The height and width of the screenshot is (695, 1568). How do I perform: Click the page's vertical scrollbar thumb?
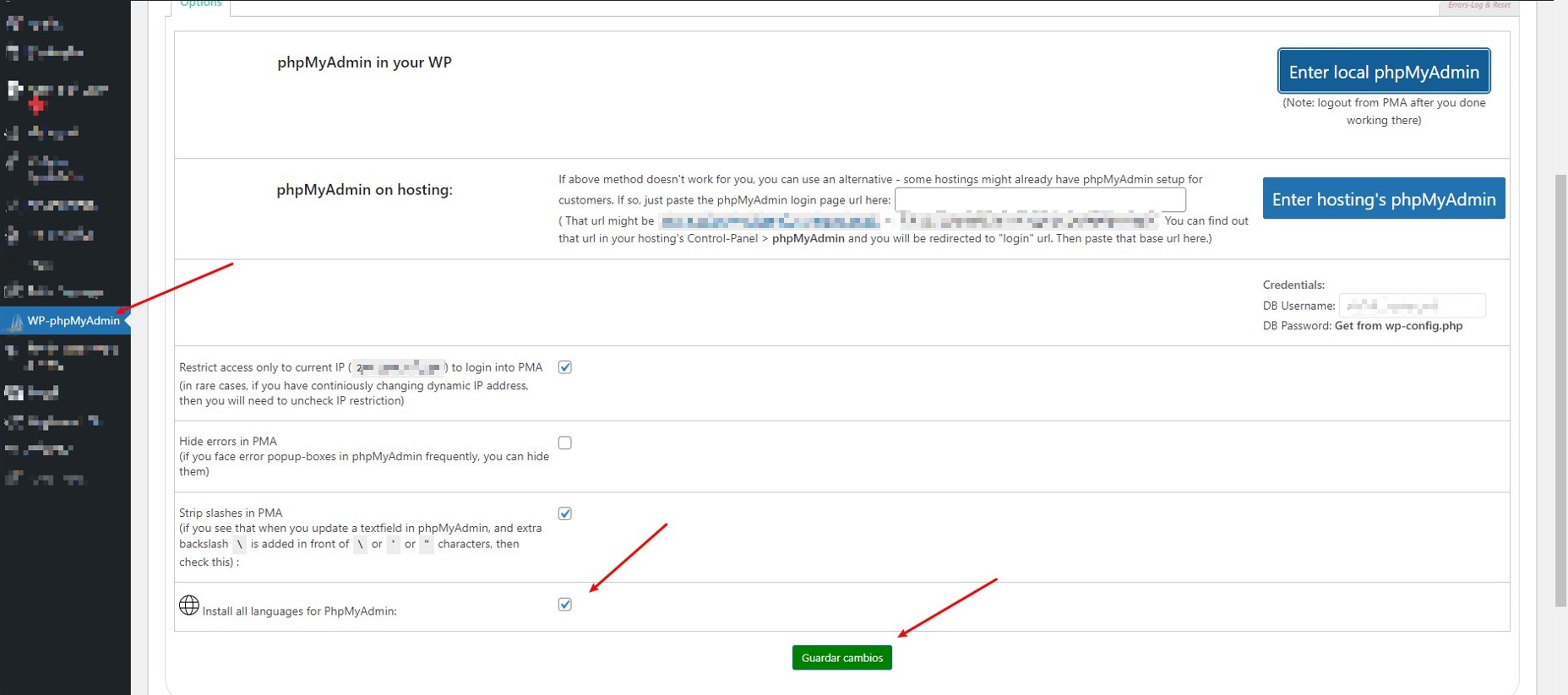[x=1560, y=388]
